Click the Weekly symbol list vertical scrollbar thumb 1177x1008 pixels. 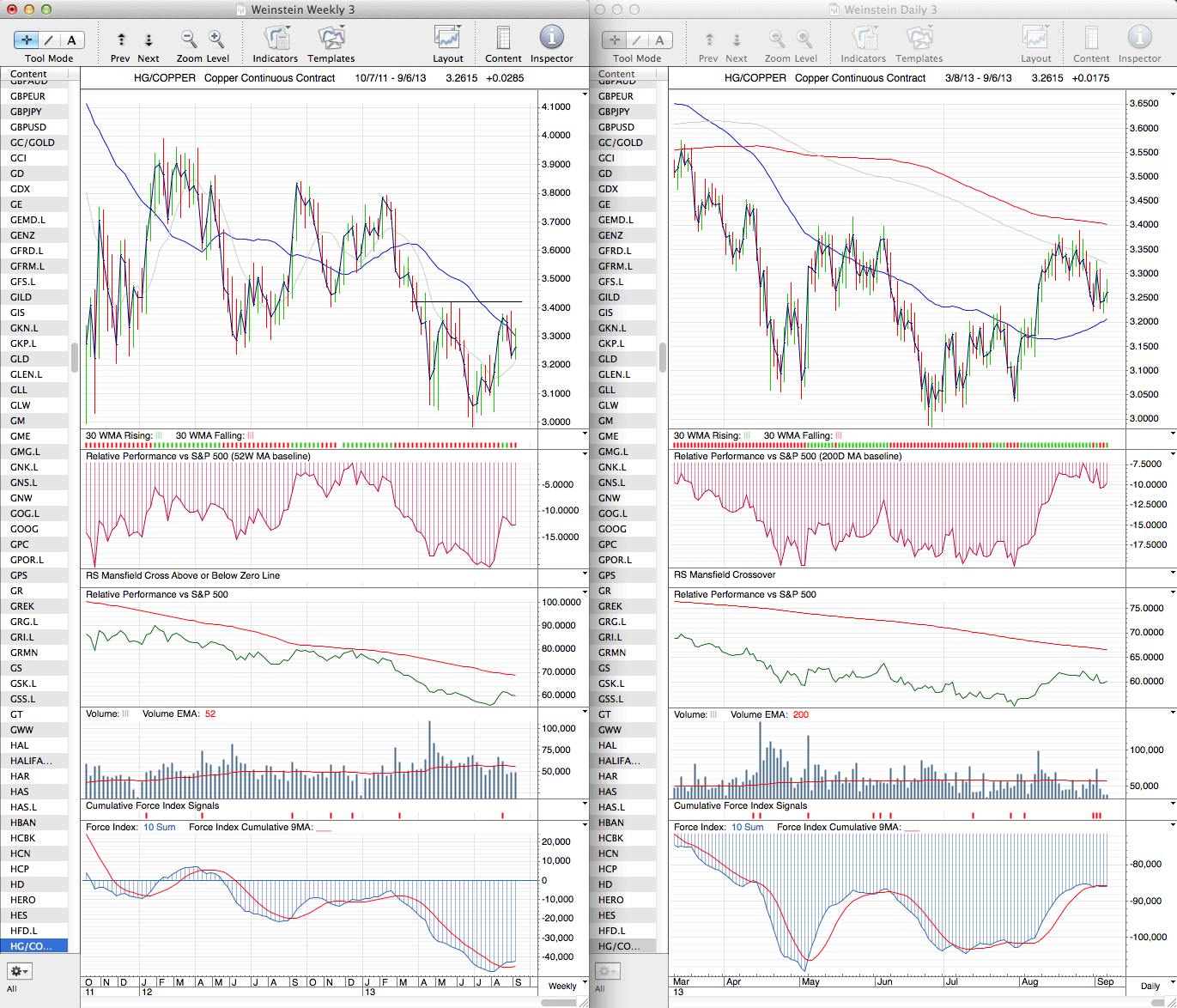pos(75,357)
